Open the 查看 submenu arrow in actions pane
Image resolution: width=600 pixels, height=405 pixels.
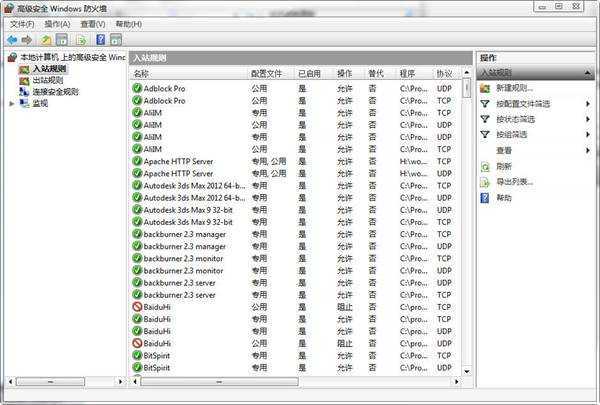coord(588,150)
